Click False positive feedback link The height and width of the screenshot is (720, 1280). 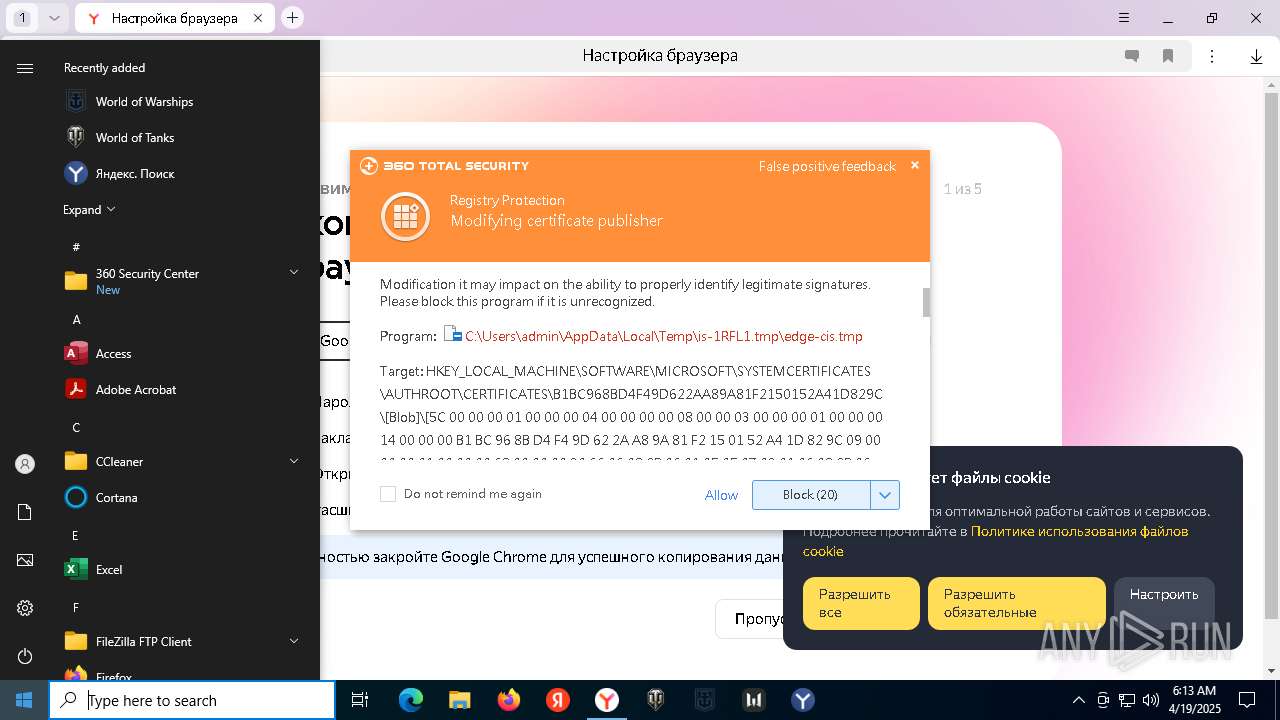point(827,166)
